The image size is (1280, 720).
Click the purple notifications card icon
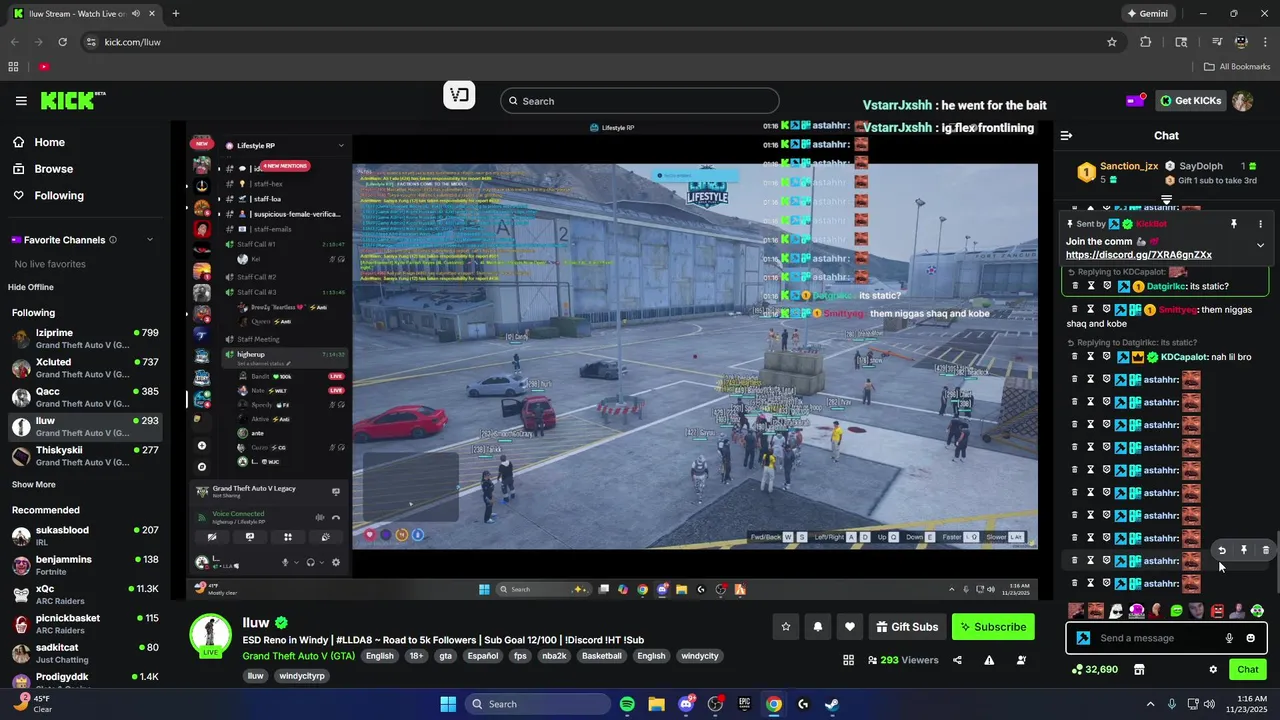(x=1135, y=100)
